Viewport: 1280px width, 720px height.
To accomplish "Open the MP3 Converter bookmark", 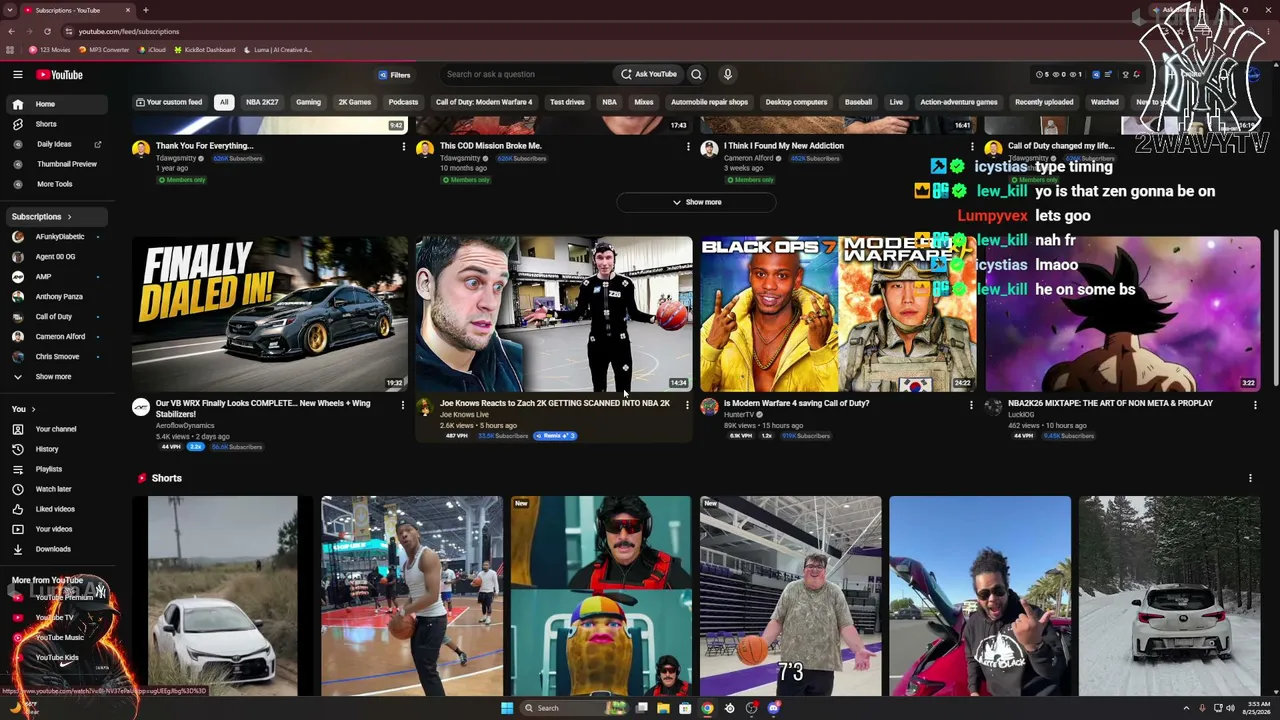I will click(x=105, y=50).
